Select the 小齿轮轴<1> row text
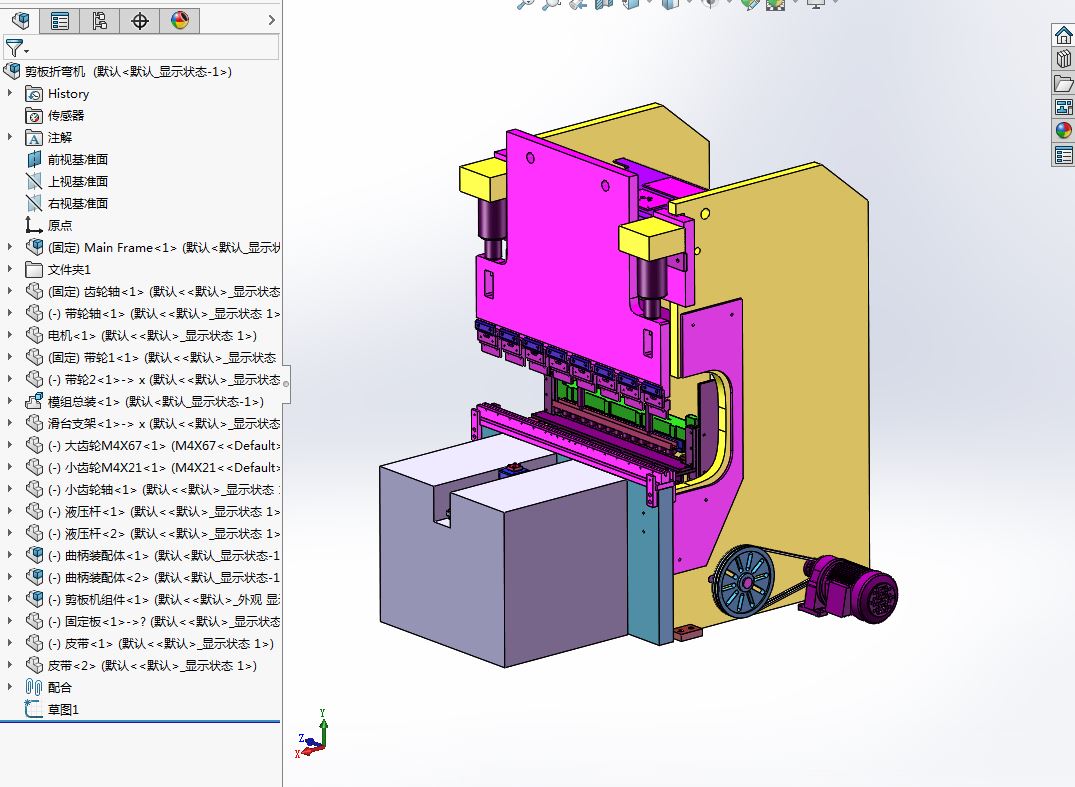 point(164,489)
